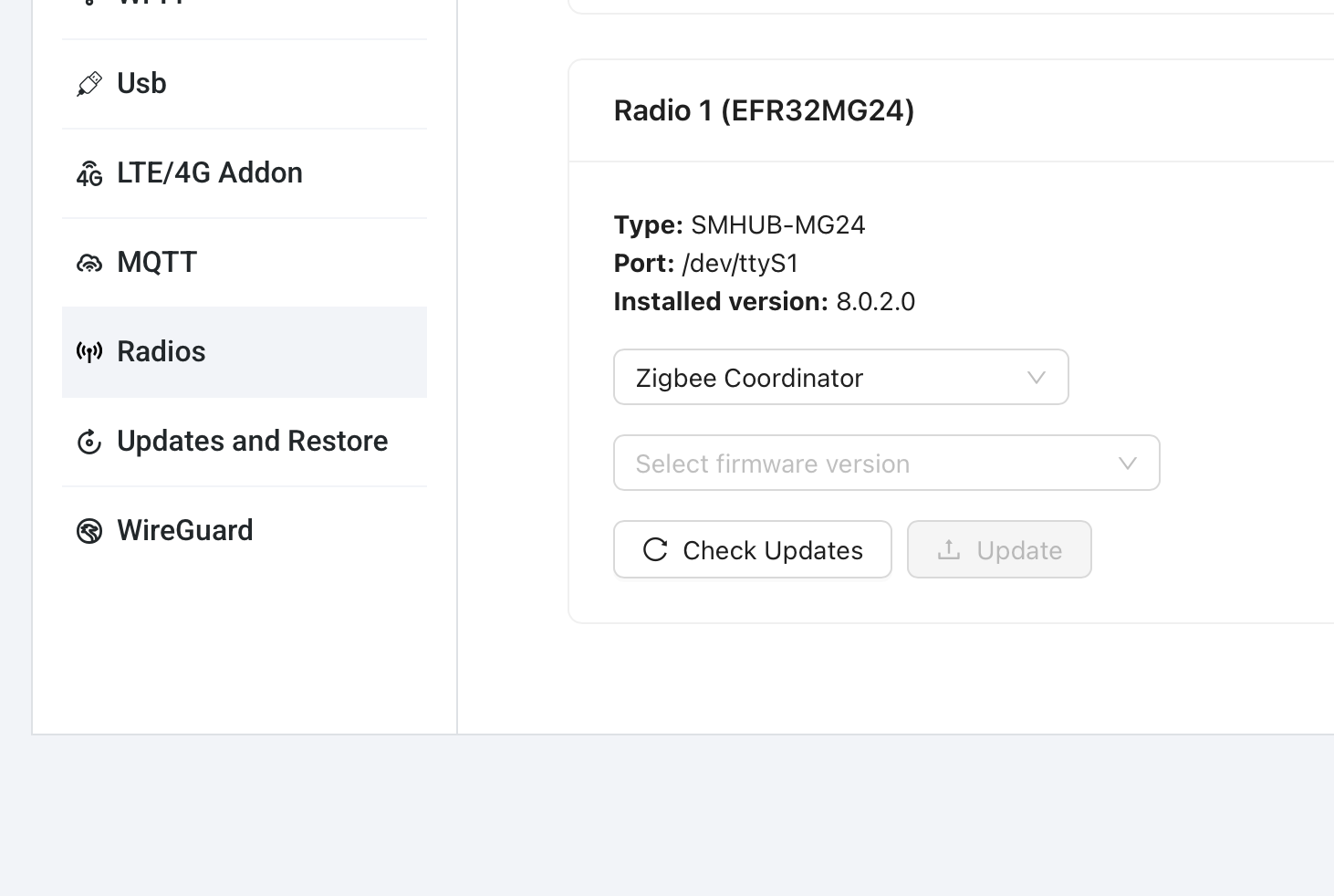Open Updates and Restore page
Viewport: 1334px width, 896px height.
tap(253, 442)
